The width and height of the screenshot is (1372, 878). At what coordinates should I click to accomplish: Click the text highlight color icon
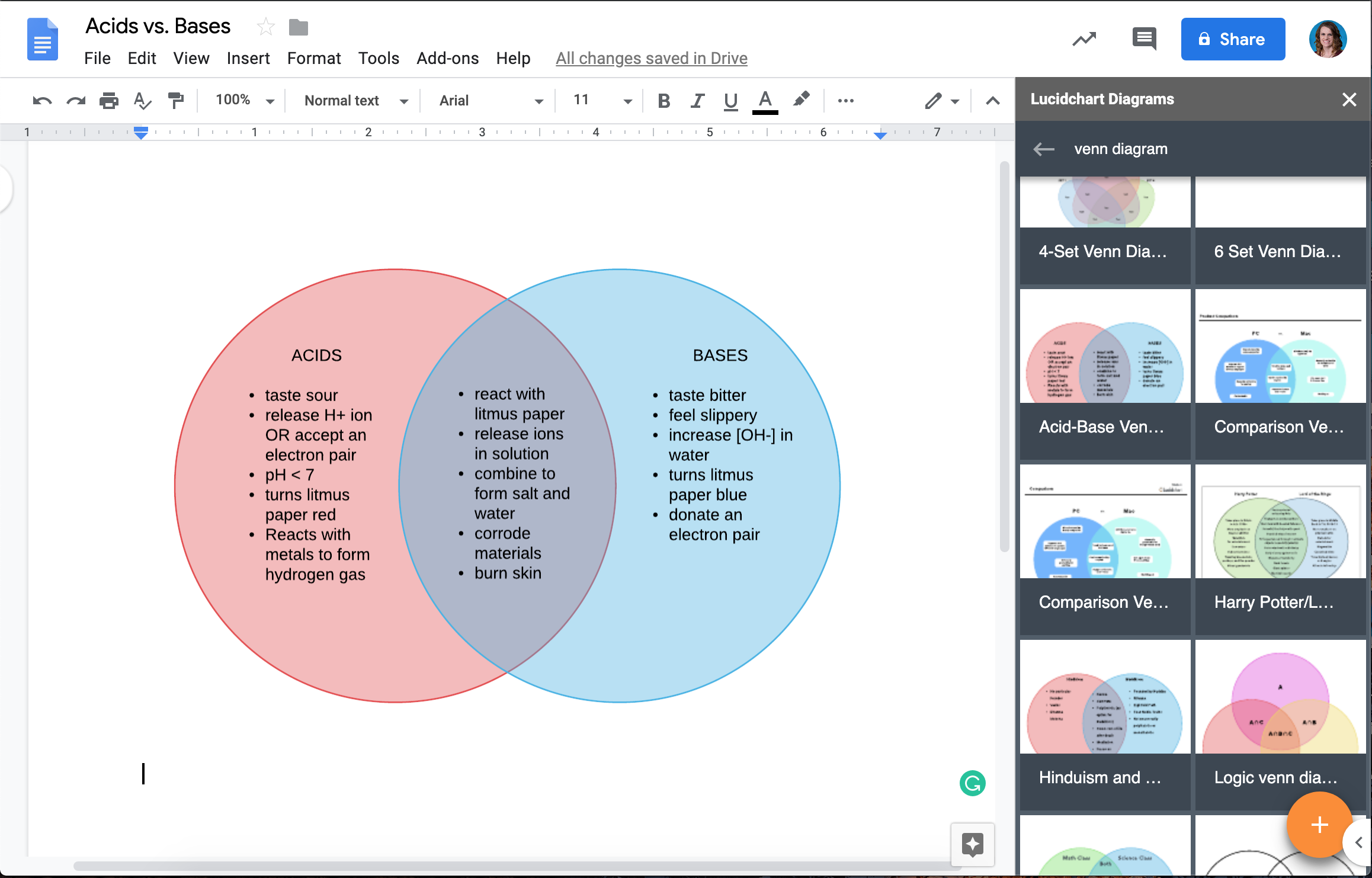coord(800,101)
